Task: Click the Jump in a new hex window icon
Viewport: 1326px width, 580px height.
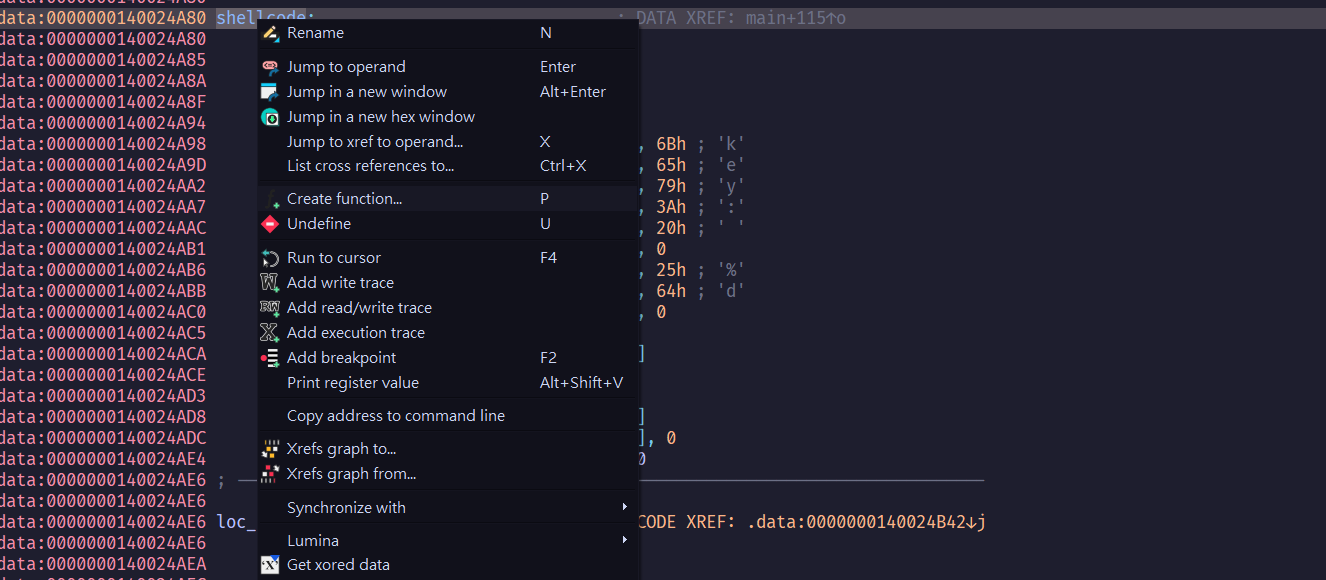Action: [x=270, y=117]
